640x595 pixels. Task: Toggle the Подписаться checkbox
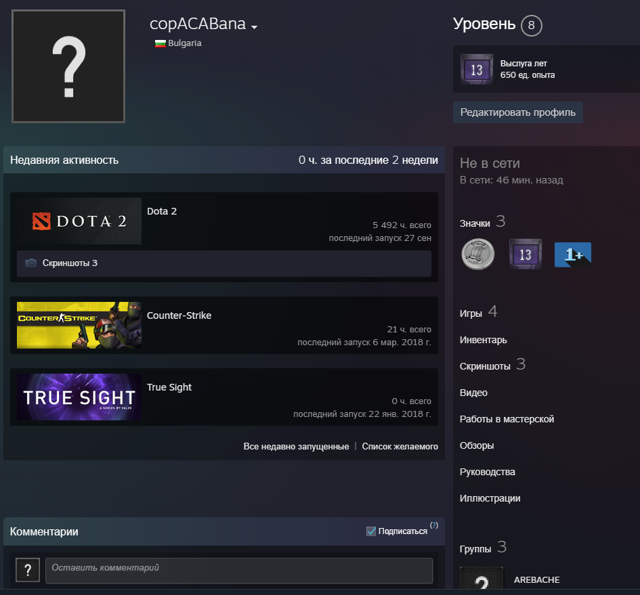371,531
